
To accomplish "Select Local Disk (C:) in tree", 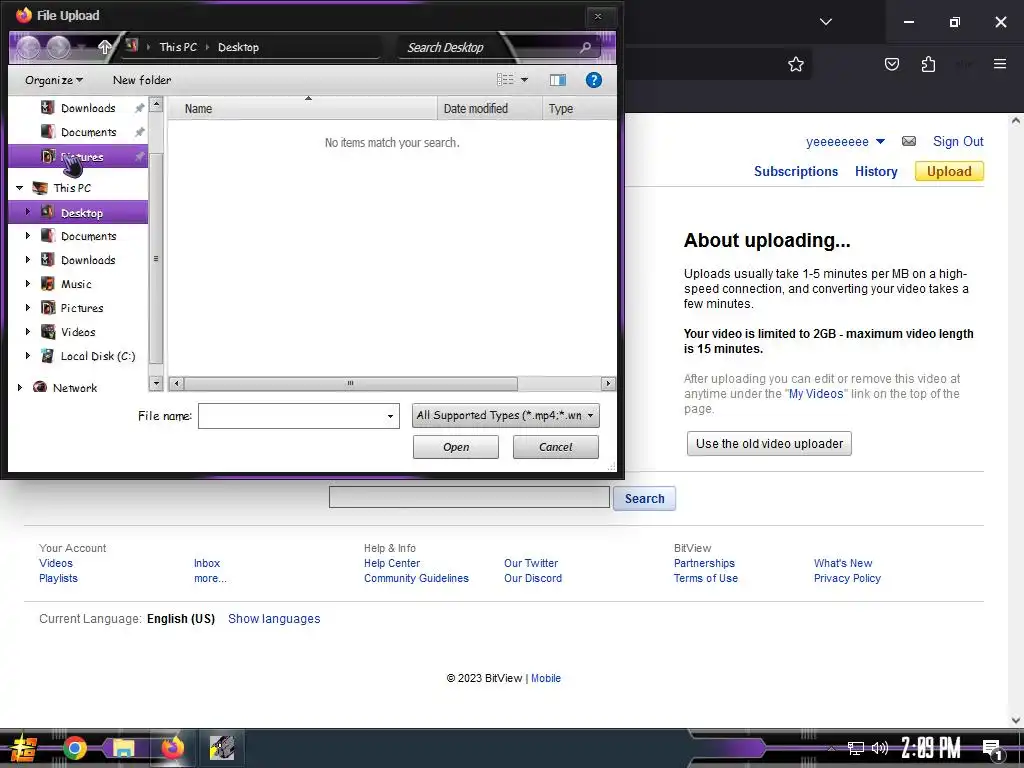I will coord(97,356).
